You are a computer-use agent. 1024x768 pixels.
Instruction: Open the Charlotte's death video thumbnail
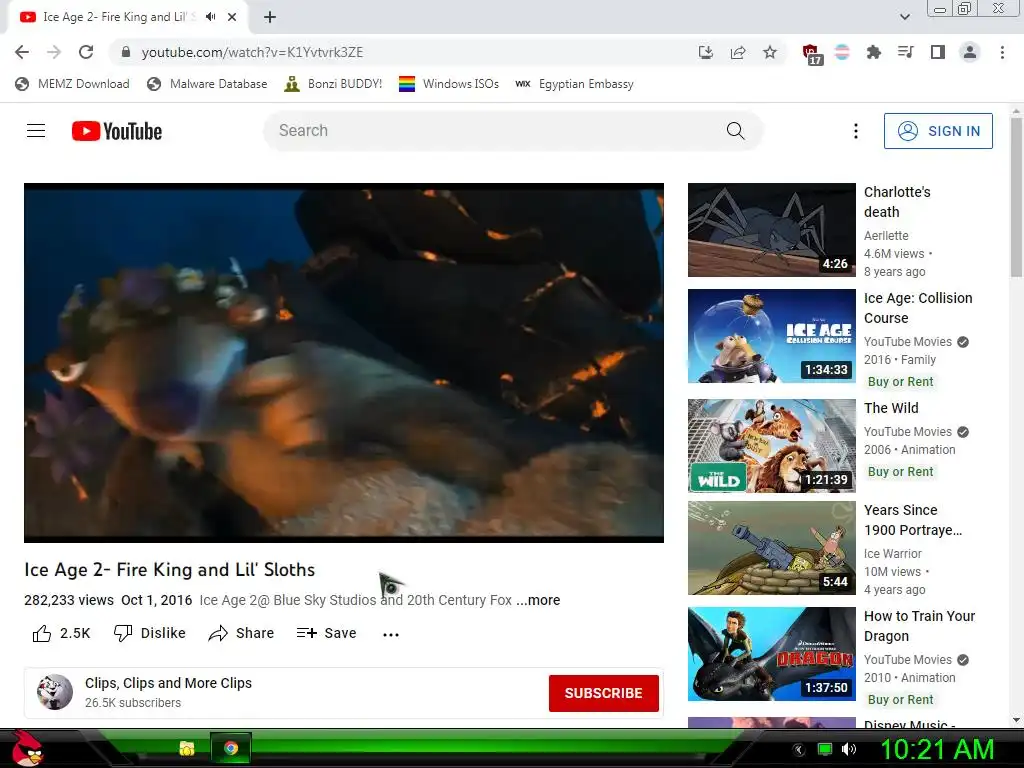tap(771, 230)
